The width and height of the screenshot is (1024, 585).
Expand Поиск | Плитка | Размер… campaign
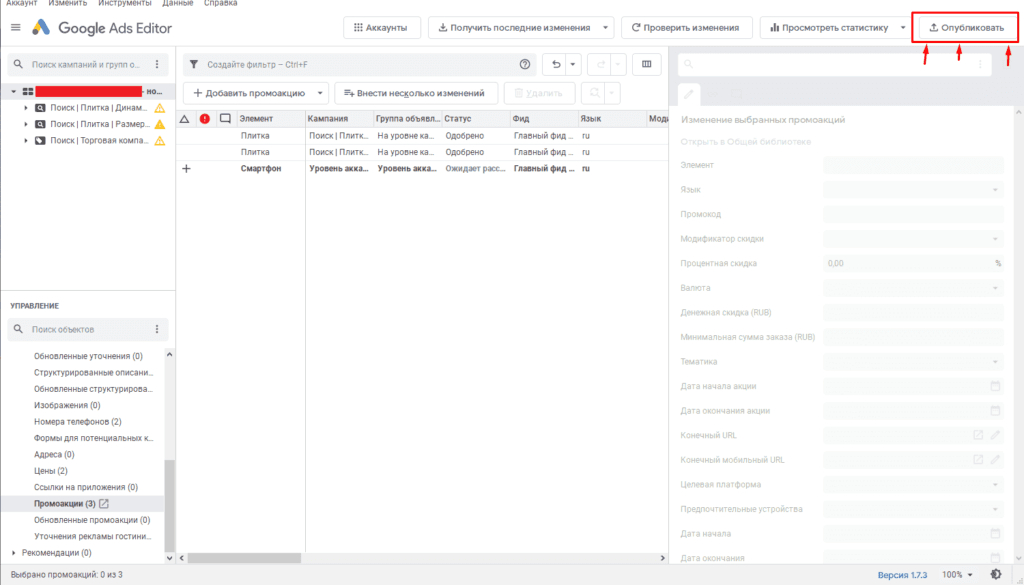click(x=25, y=124)
